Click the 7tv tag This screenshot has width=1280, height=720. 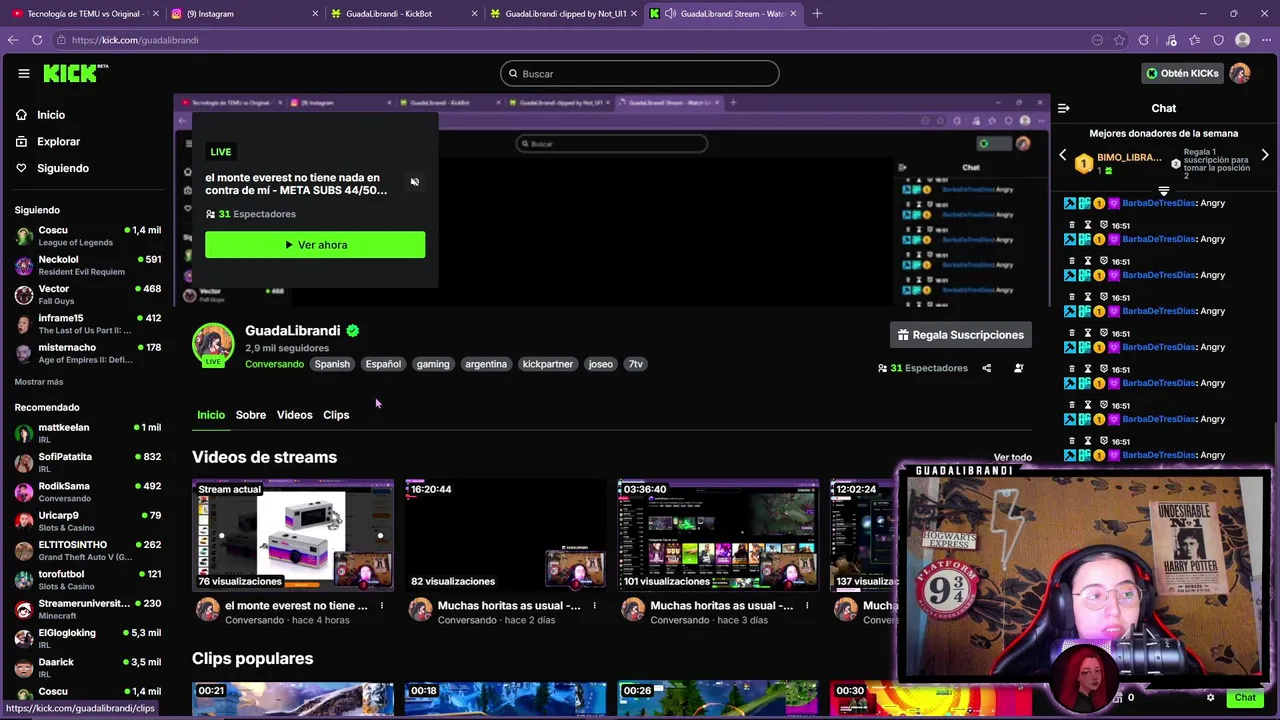[635, 364]
